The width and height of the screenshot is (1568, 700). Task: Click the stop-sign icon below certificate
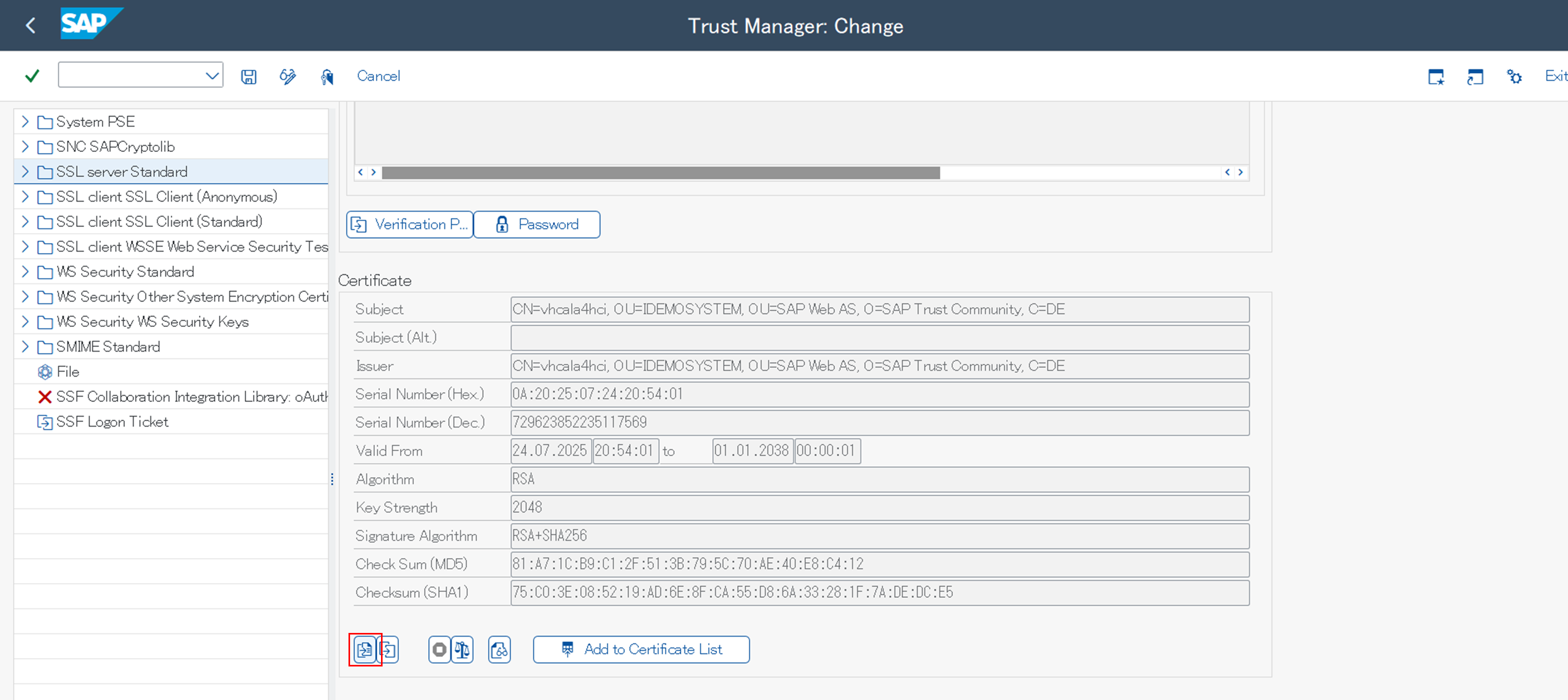439,650
